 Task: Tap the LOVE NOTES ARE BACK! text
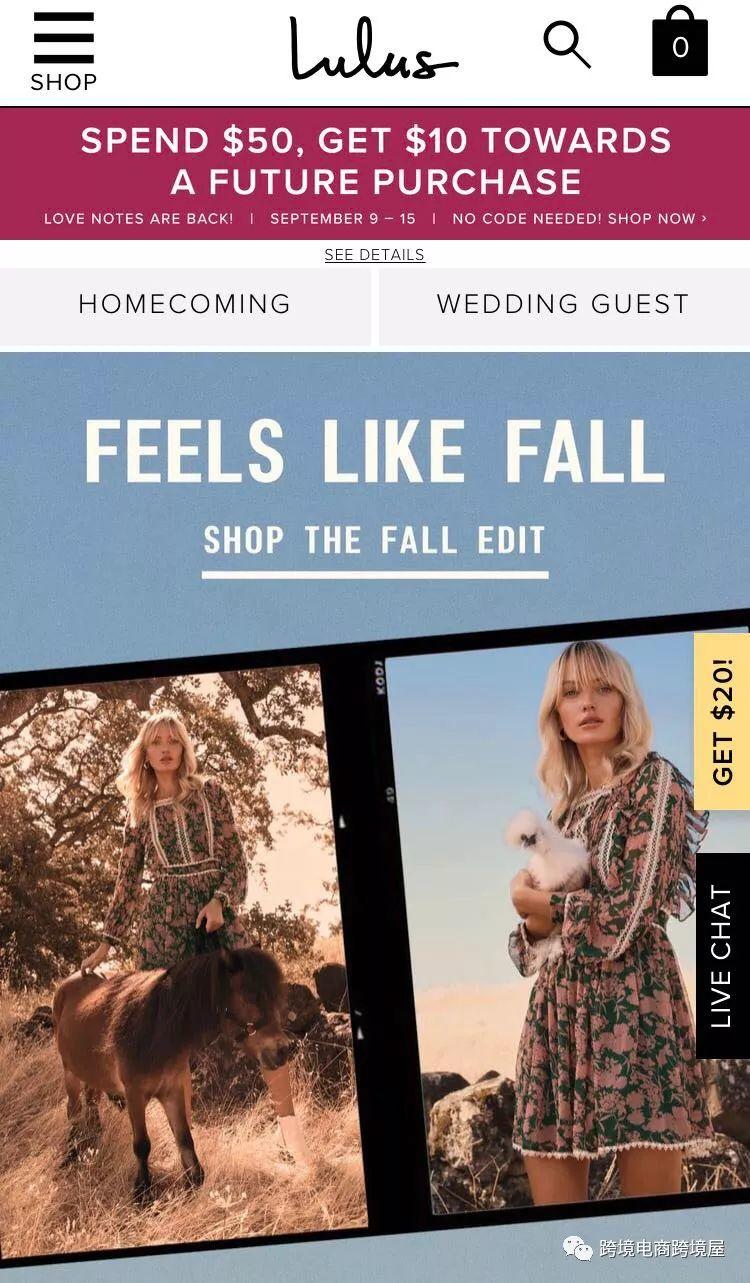(x=138, y=218)
